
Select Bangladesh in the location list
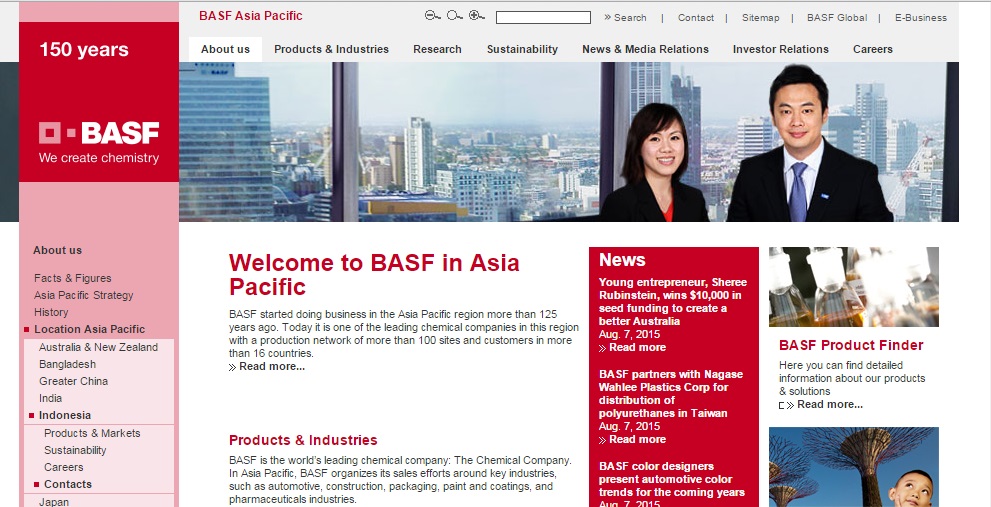click(67, 364)
